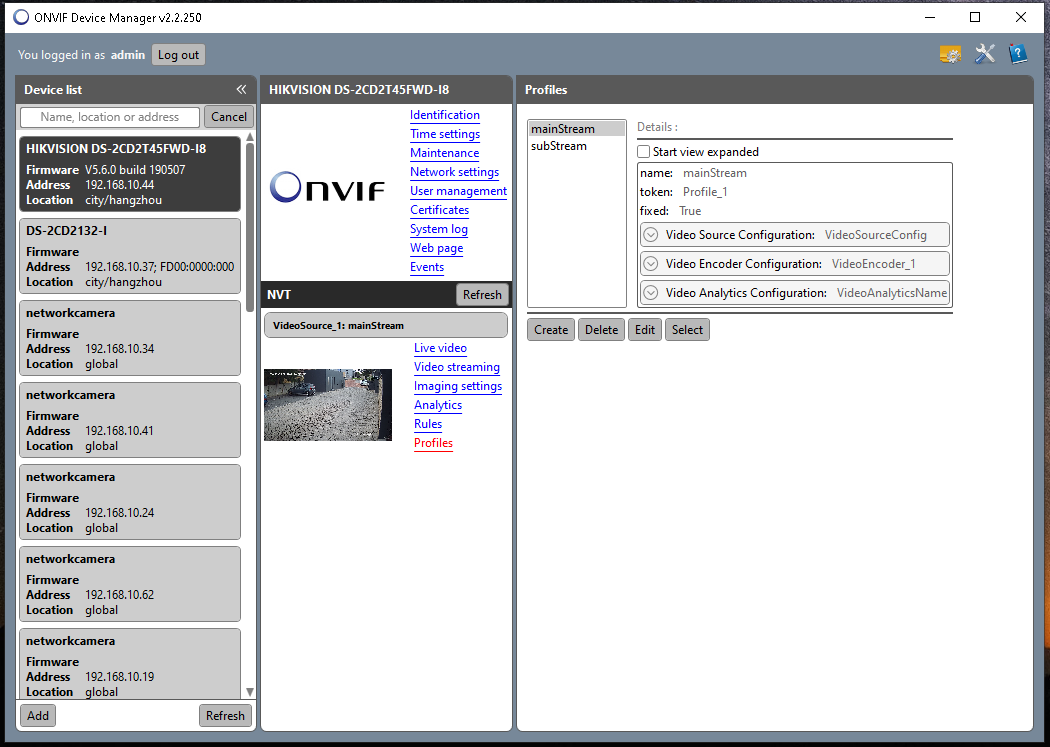Screen dimensions: 1050x747
Task: Open the Video streaming link
Action: [457, 367]
